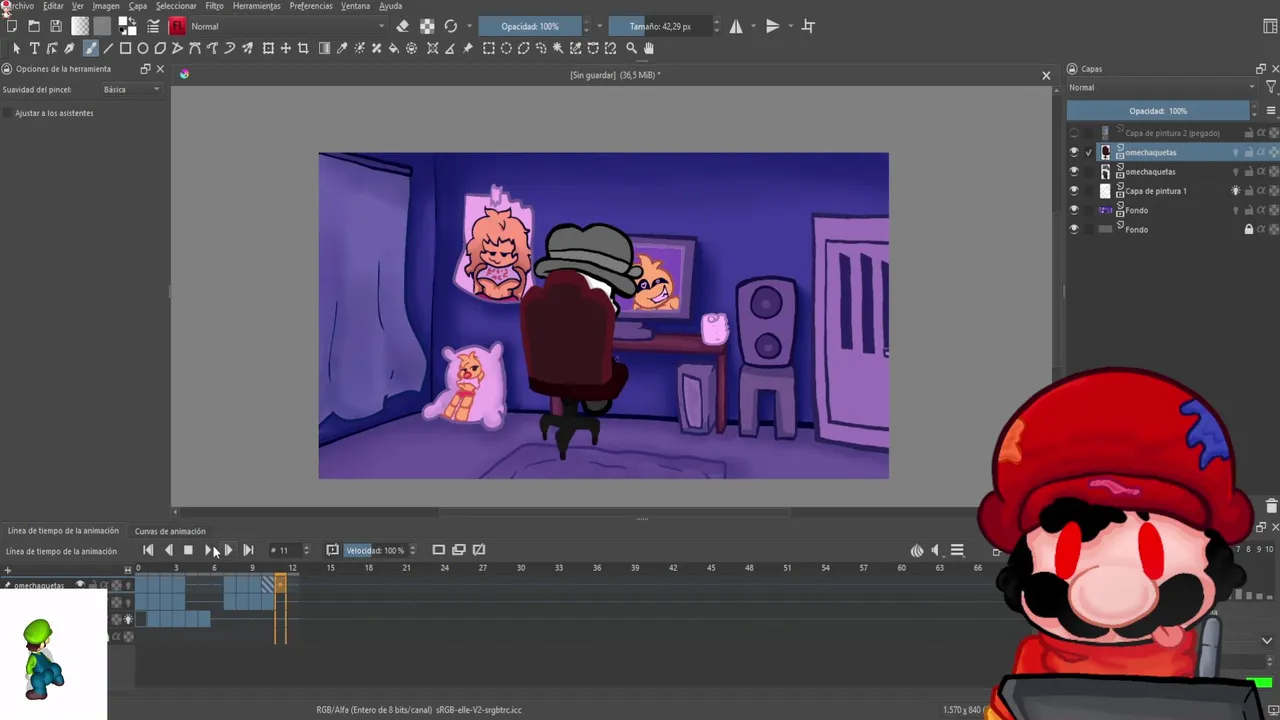
Task: Unlock the bottom Fondo layer
Action: pos(1248,229)
